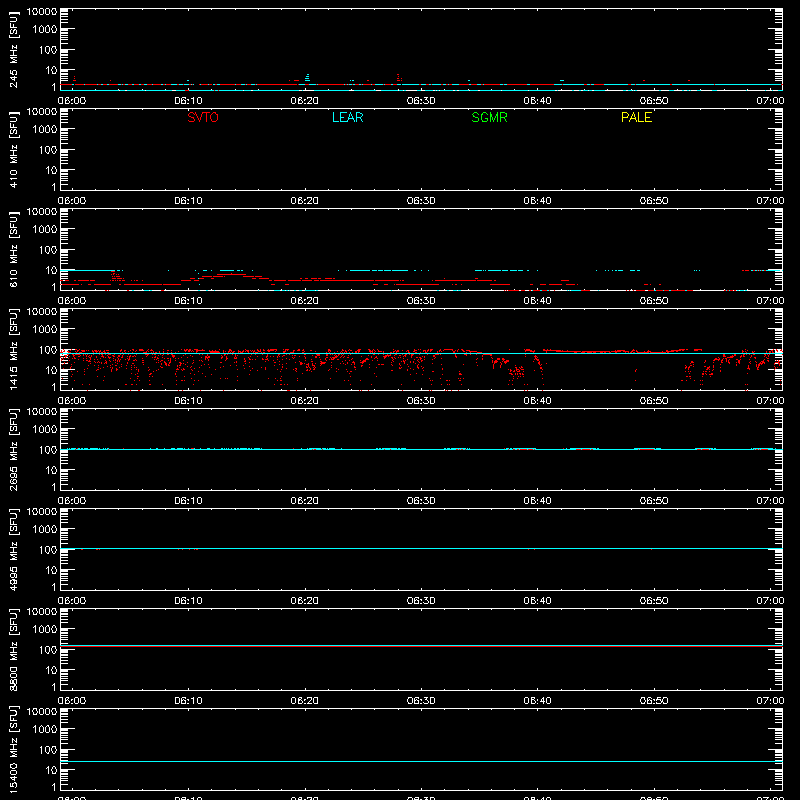Click 06:50 time label under 2695 MHz panel

tap(654, 501)
